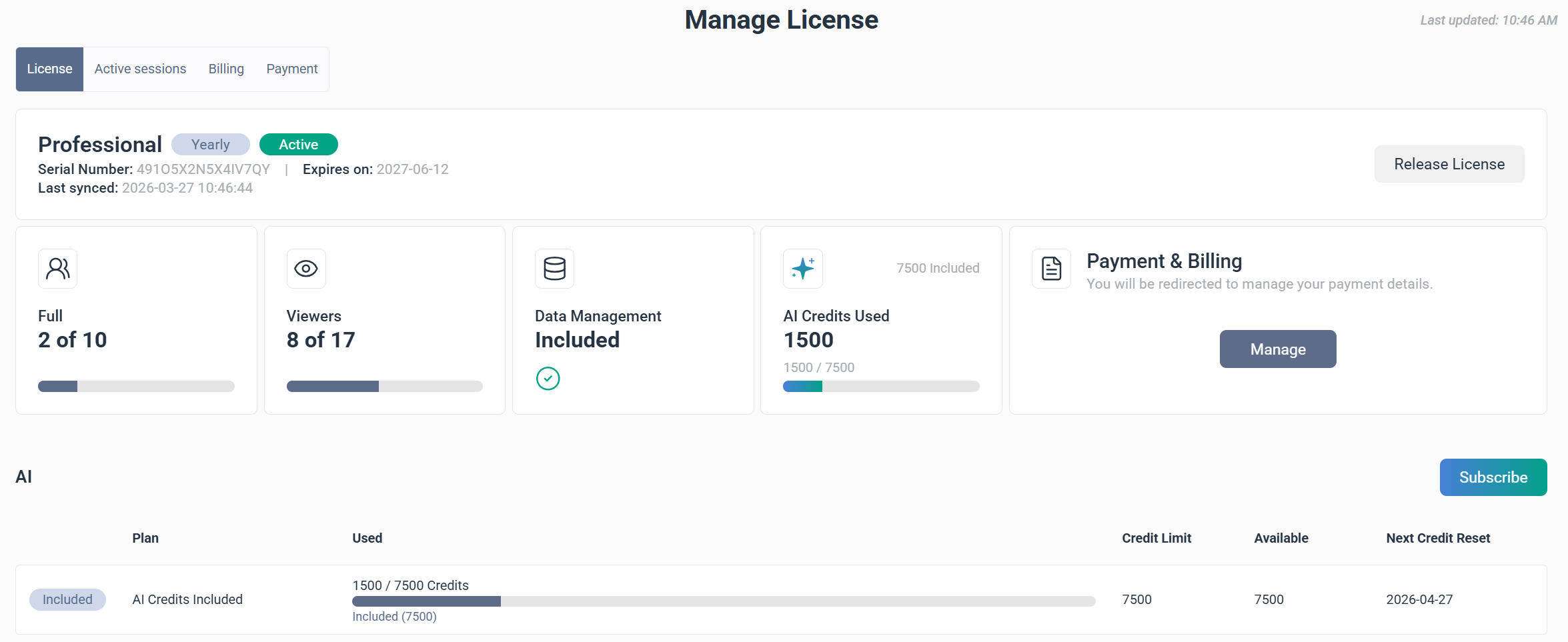Click the Active status badge
The width and height of the screenshot is (1568, 642).
[x=298, y=144]
